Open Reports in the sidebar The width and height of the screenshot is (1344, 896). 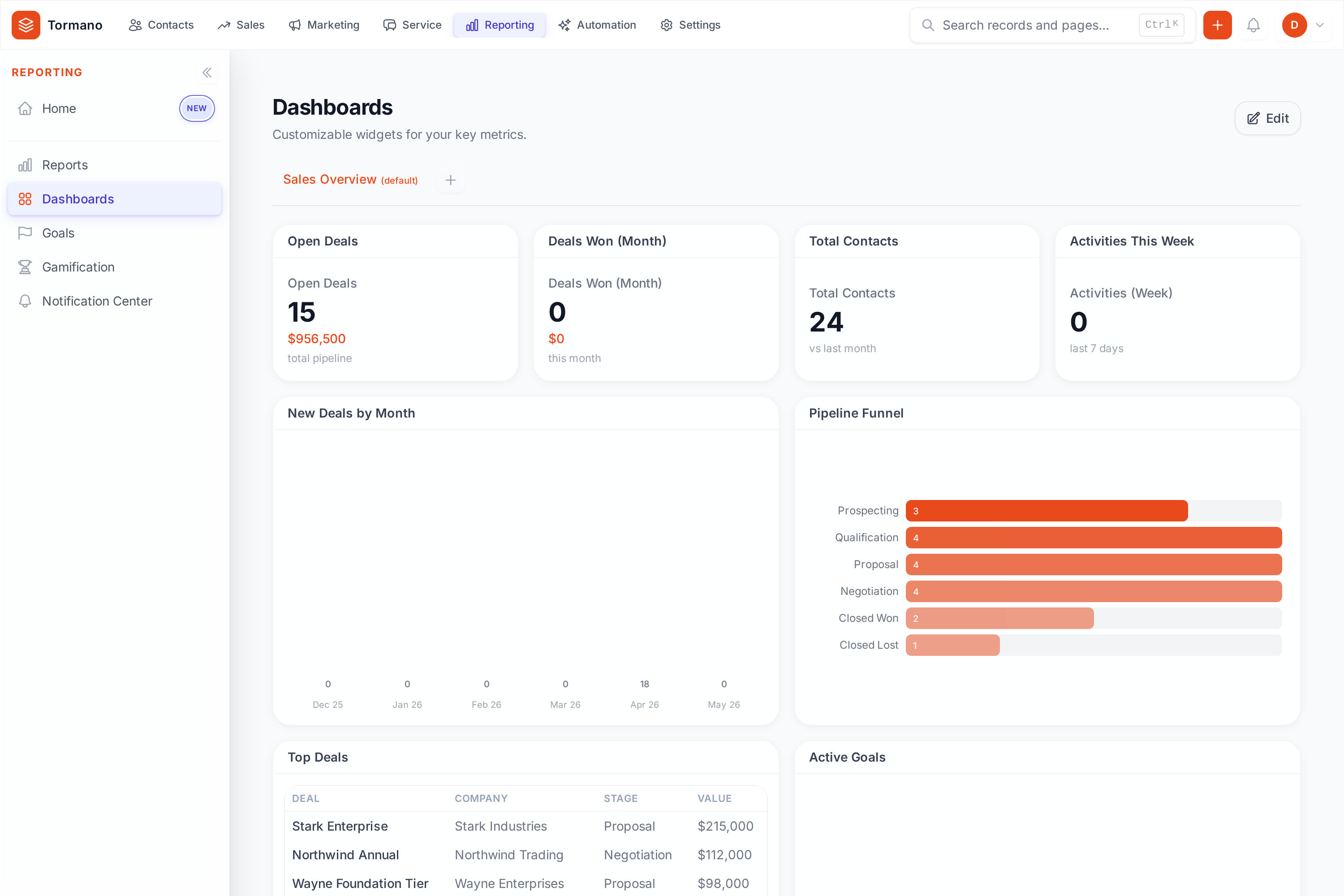[114, 165]
